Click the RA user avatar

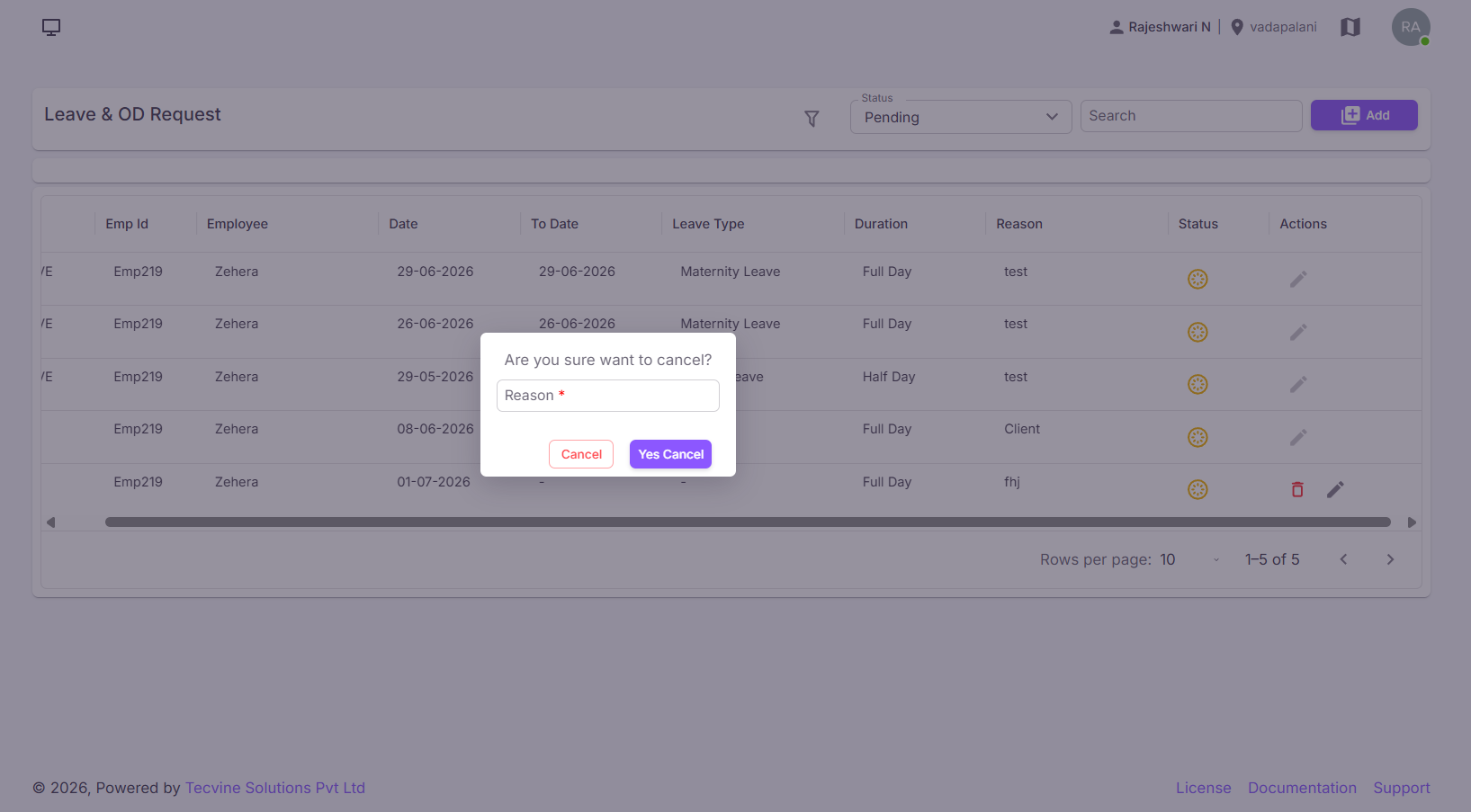[x=1411, y=27]
